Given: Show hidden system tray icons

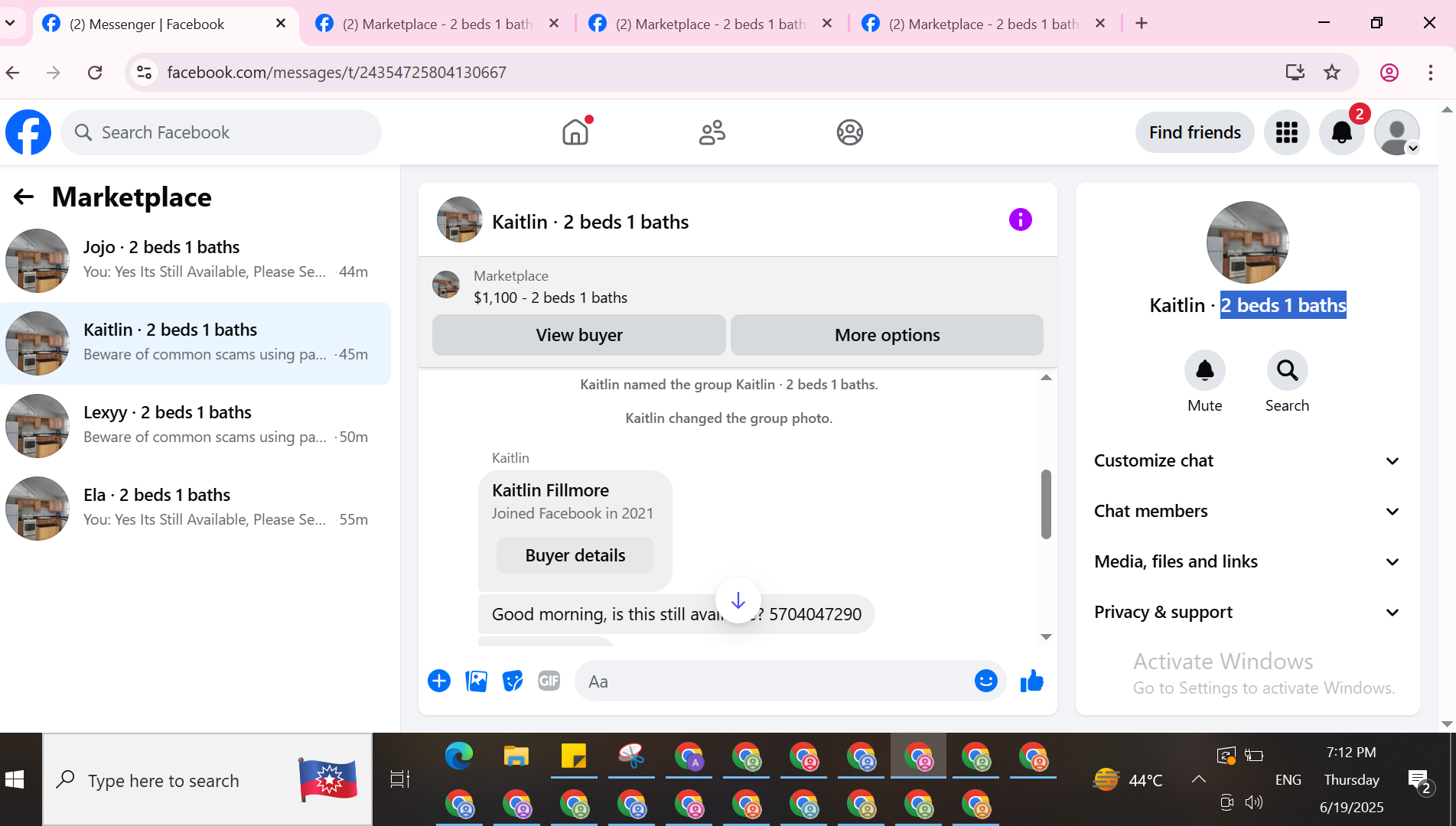Looking at the screenshot, I should [x=1199, y=779].
